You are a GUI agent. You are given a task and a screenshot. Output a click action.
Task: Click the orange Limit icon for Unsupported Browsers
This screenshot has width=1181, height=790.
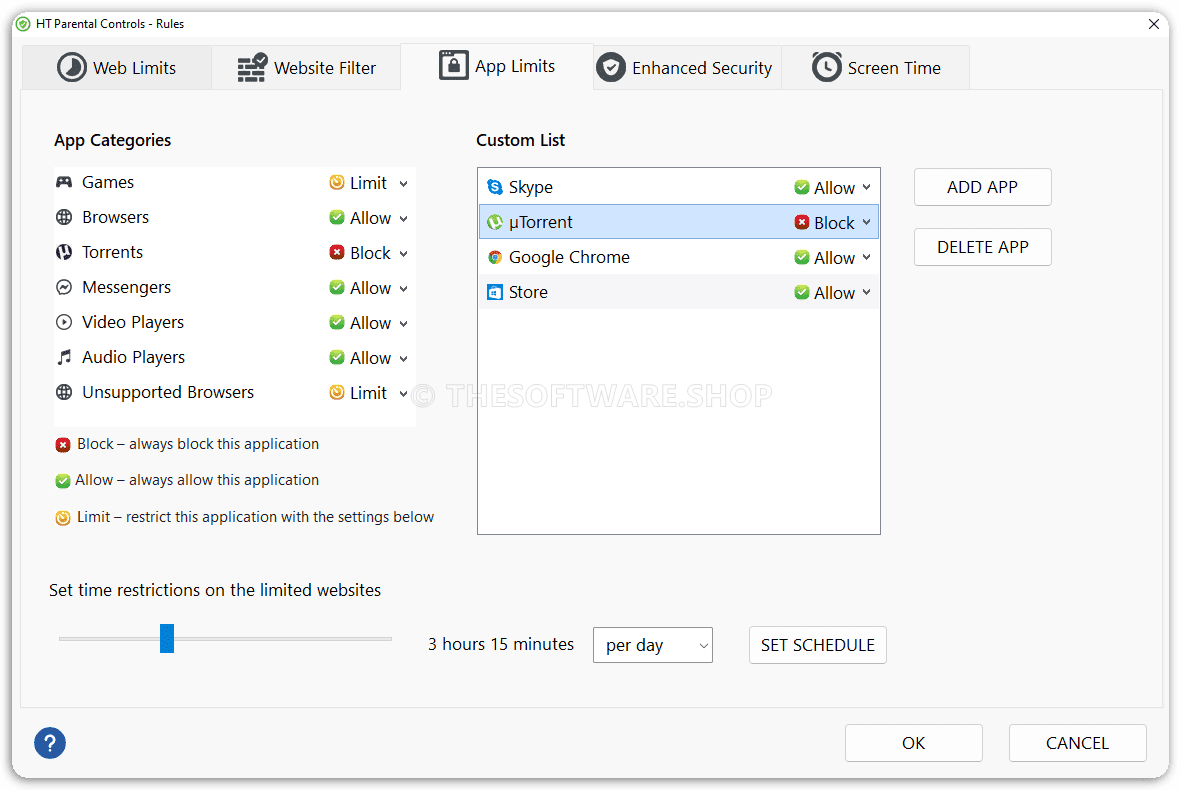tap(337, 392)
